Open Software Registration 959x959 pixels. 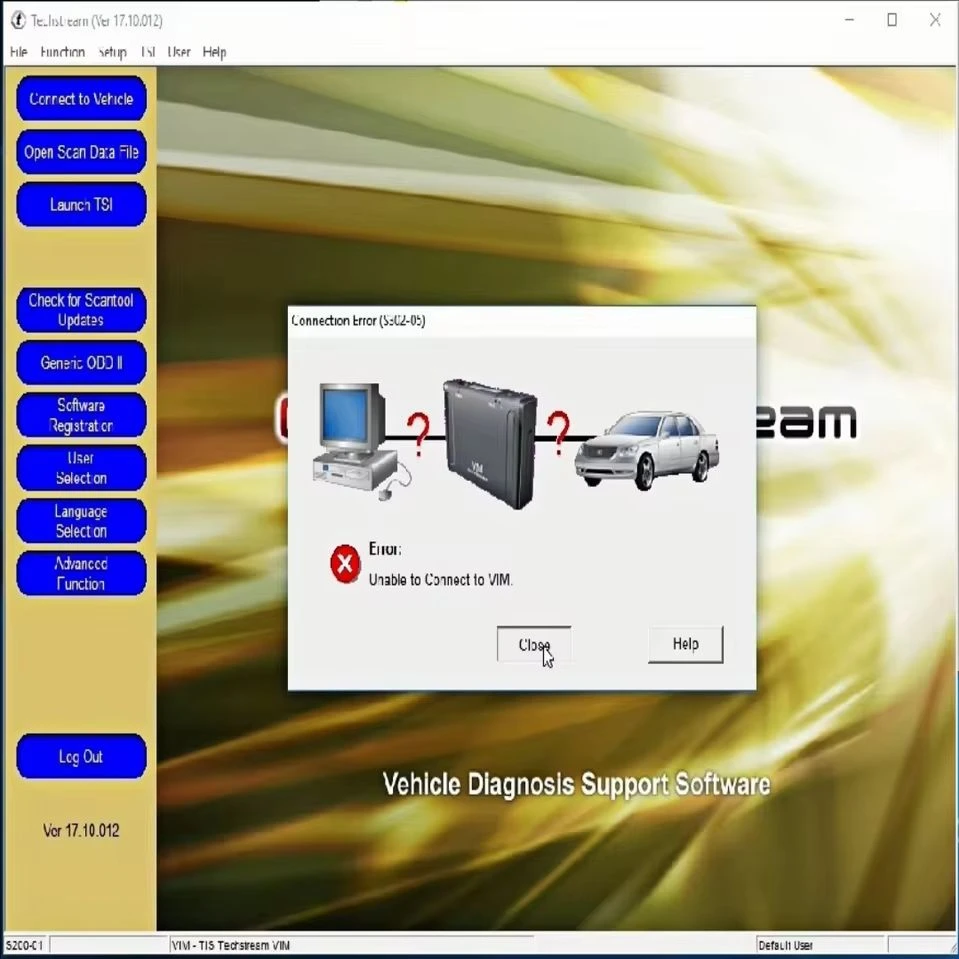(81, 415)
